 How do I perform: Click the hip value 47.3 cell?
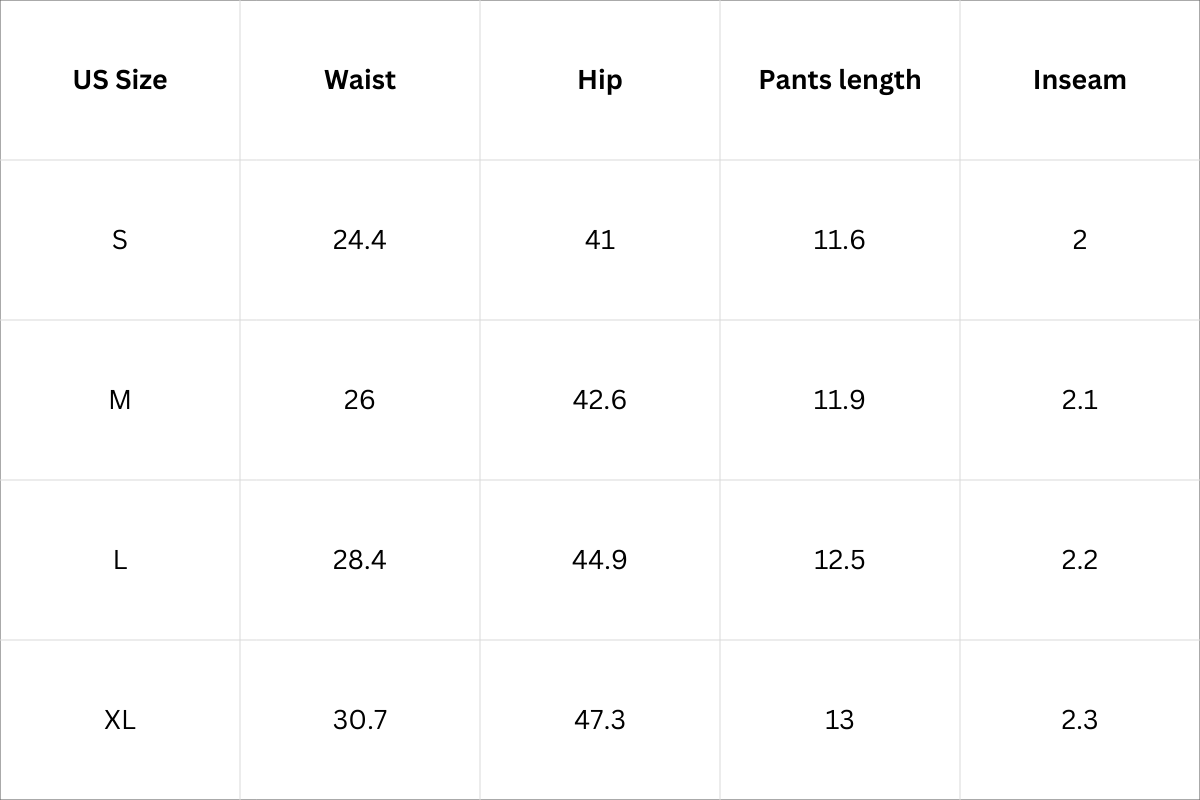(600, 720)
